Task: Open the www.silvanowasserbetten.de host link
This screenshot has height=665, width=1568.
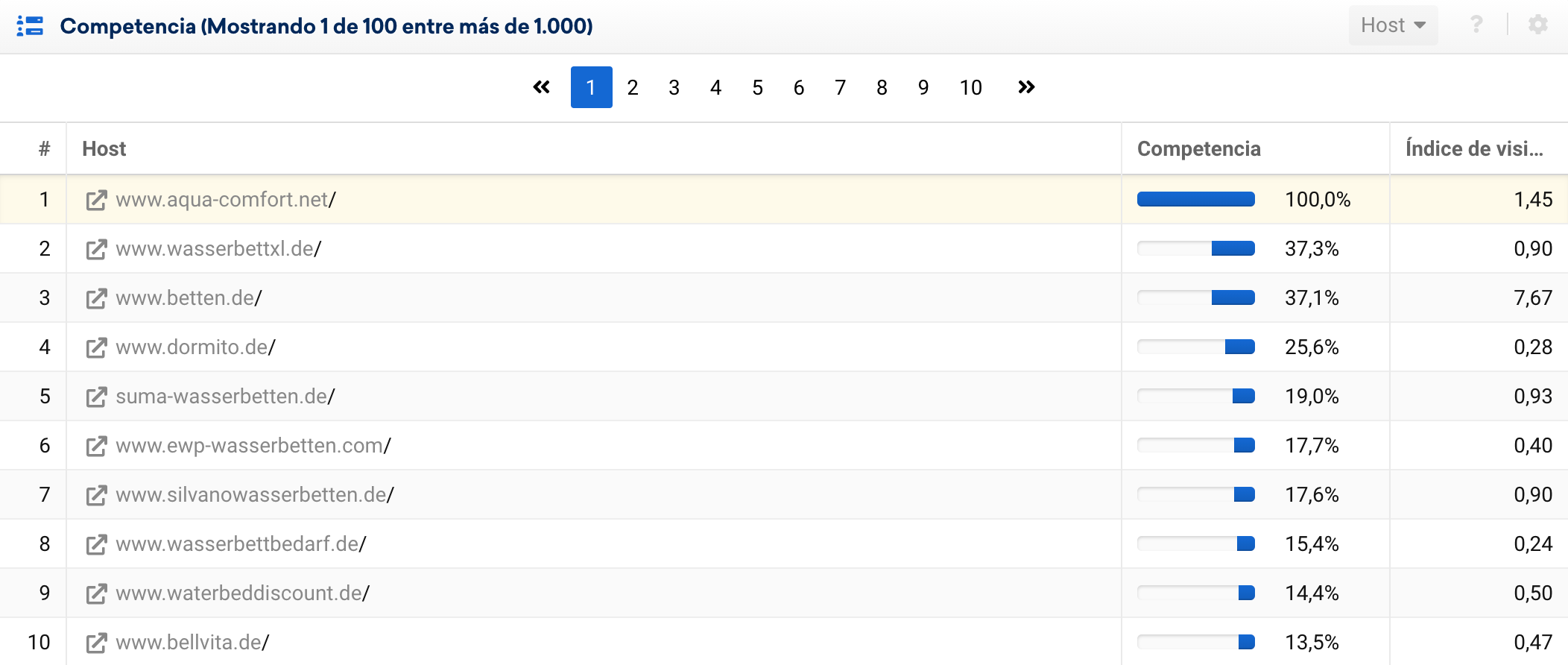Action: [x=251, y=495]
